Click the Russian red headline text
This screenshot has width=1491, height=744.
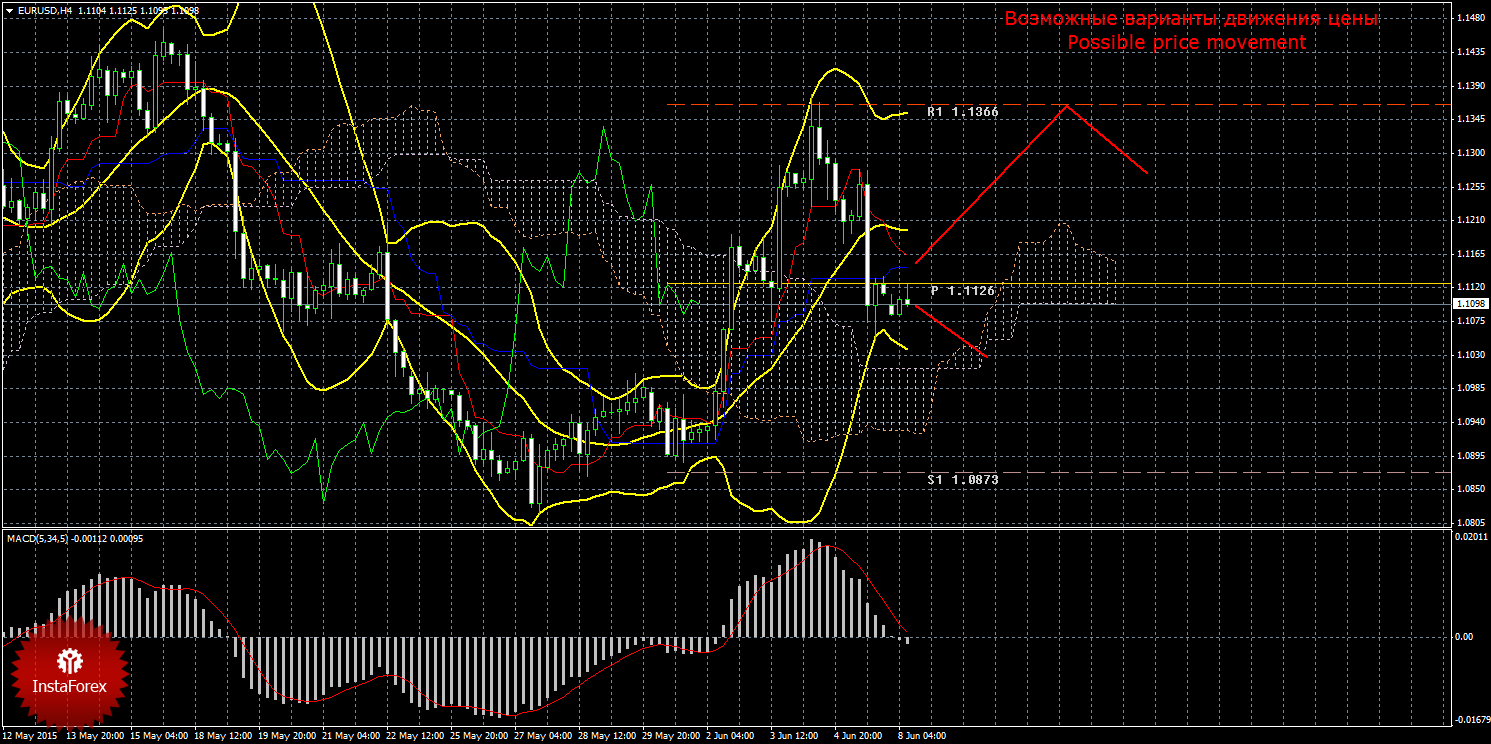pyautogui.click(x=1191, y=19)
